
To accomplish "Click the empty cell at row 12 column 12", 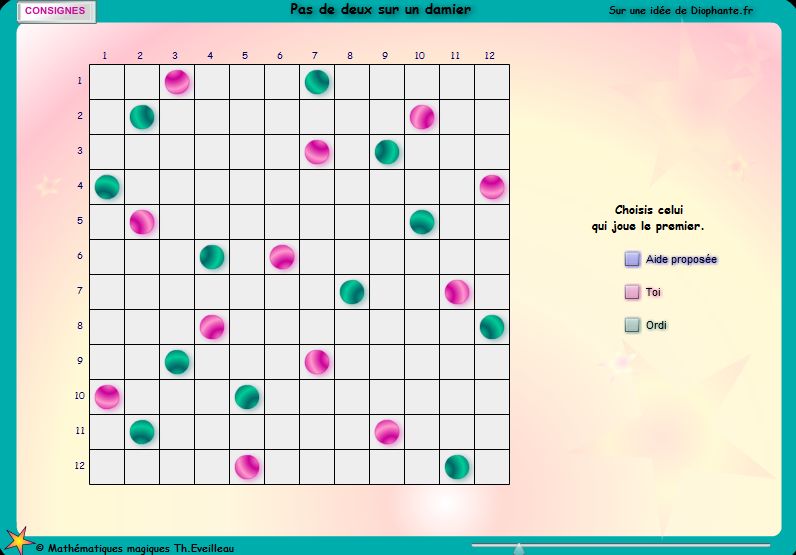I will 492,468.
